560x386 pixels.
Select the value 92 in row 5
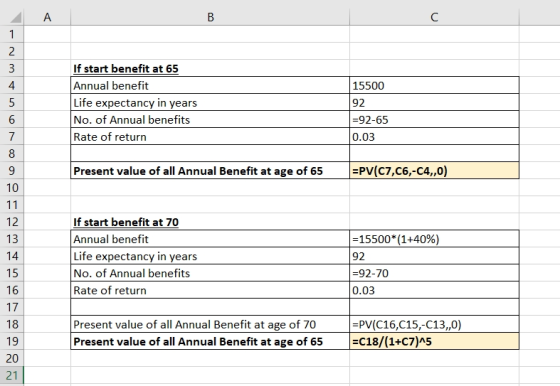pyautogui.click(x=434, y=102)
